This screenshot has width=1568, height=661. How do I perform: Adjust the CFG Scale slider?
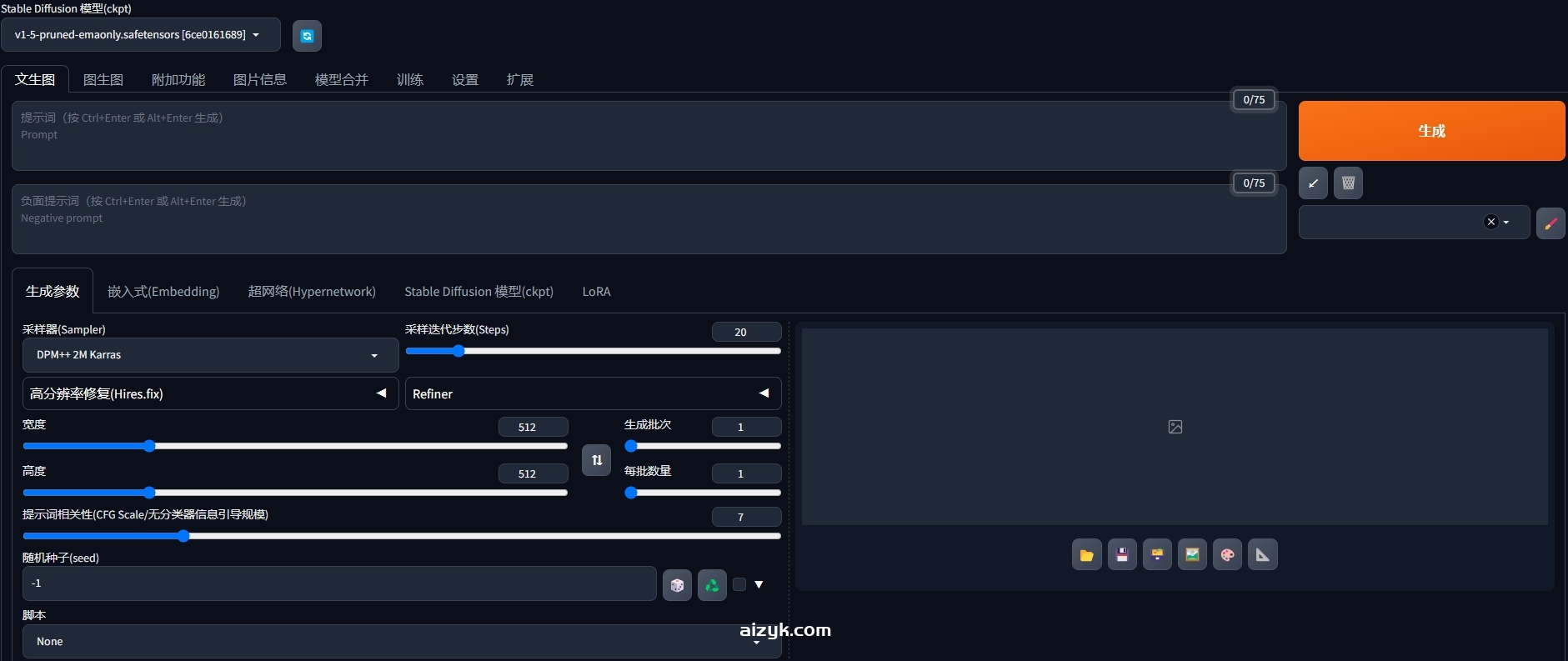[402, 536]
